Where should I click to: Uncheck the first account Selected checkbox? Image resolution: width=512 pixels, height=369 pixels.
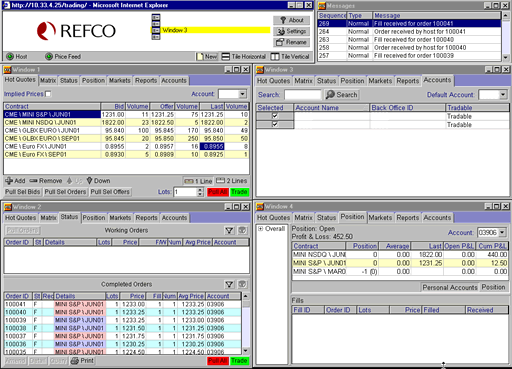click(275, 116)
